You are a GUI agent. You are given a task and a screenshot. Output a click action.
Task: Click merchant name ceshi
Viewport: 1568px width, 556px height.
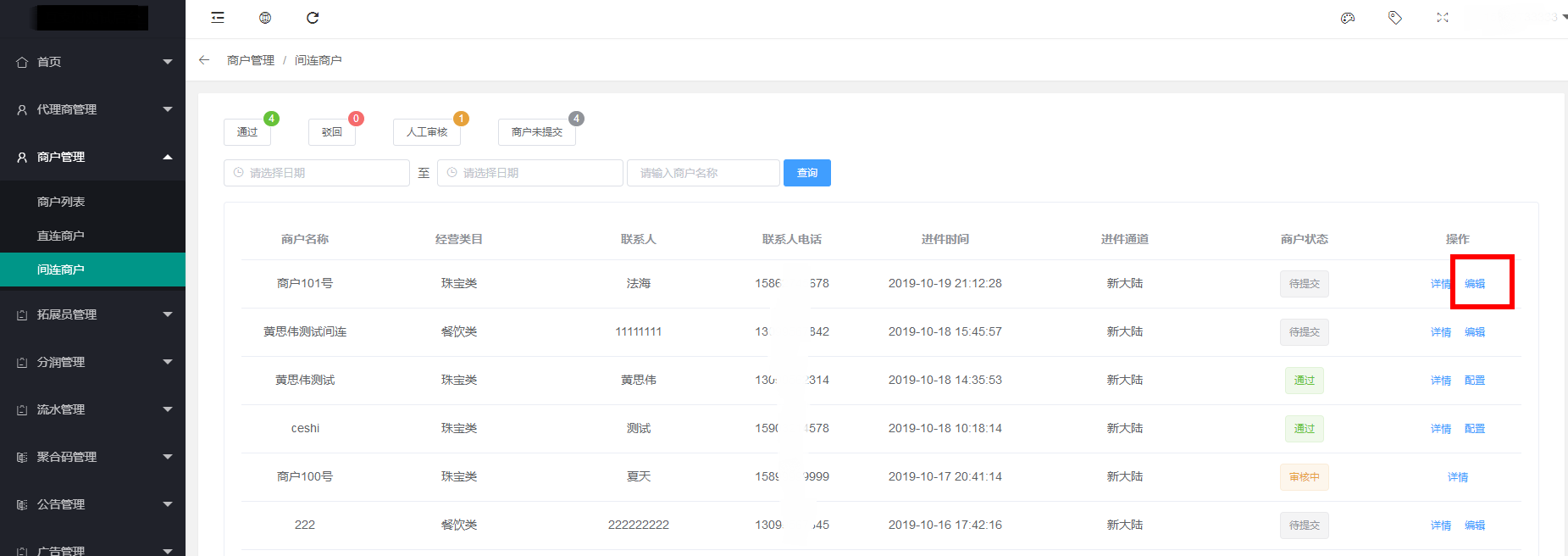pos(305,428)
